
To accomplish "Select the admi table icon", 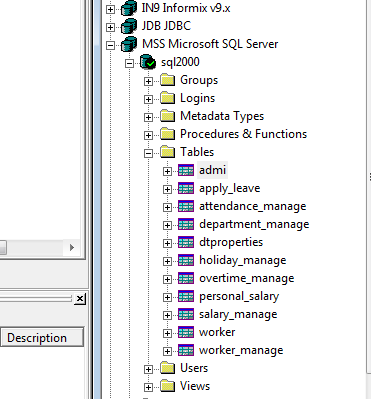I will (x=186, y=170).
